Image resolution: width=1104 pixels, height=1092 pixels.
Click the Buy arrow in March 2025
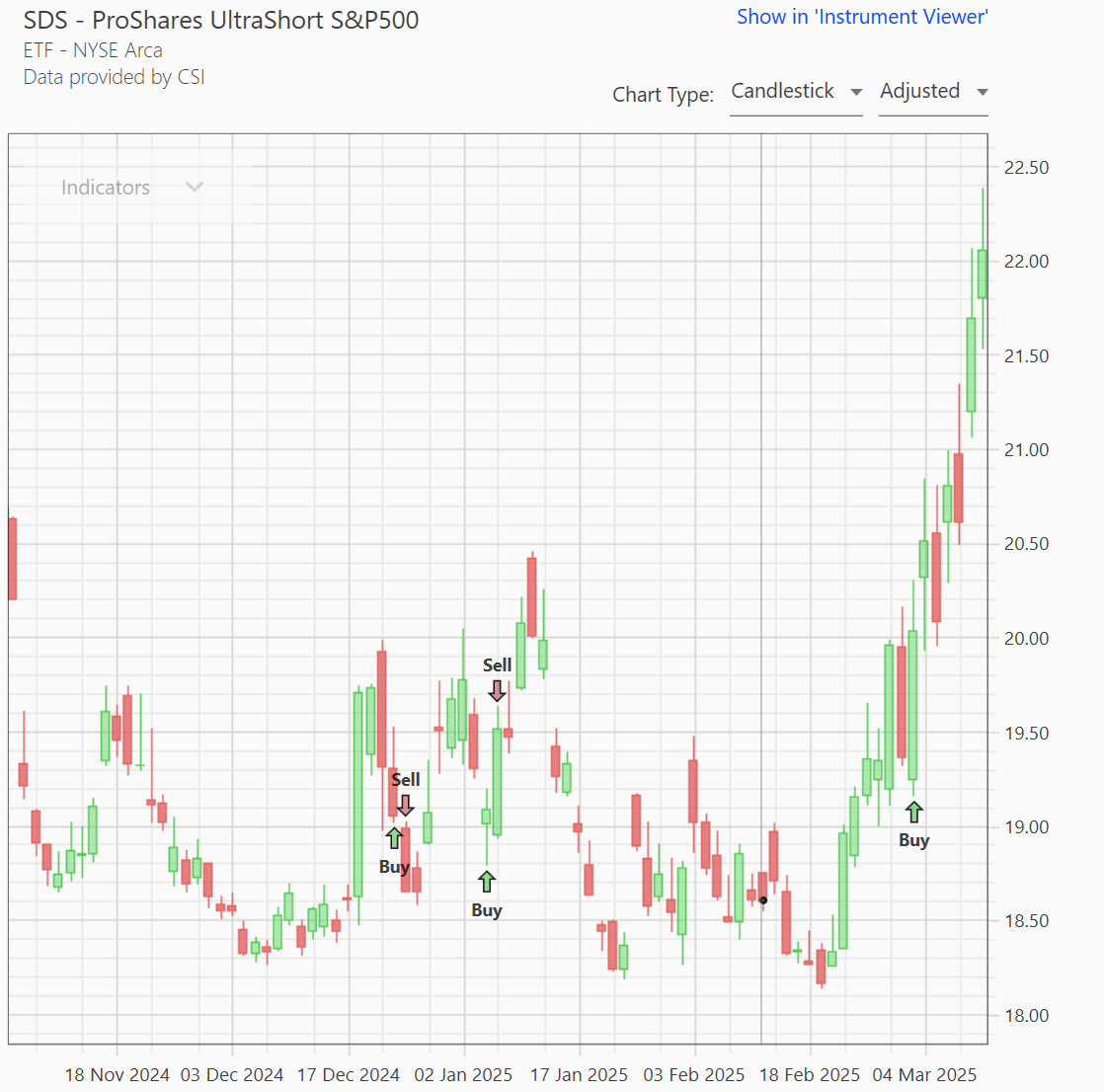pyautogui.click(x=913, y=813)
